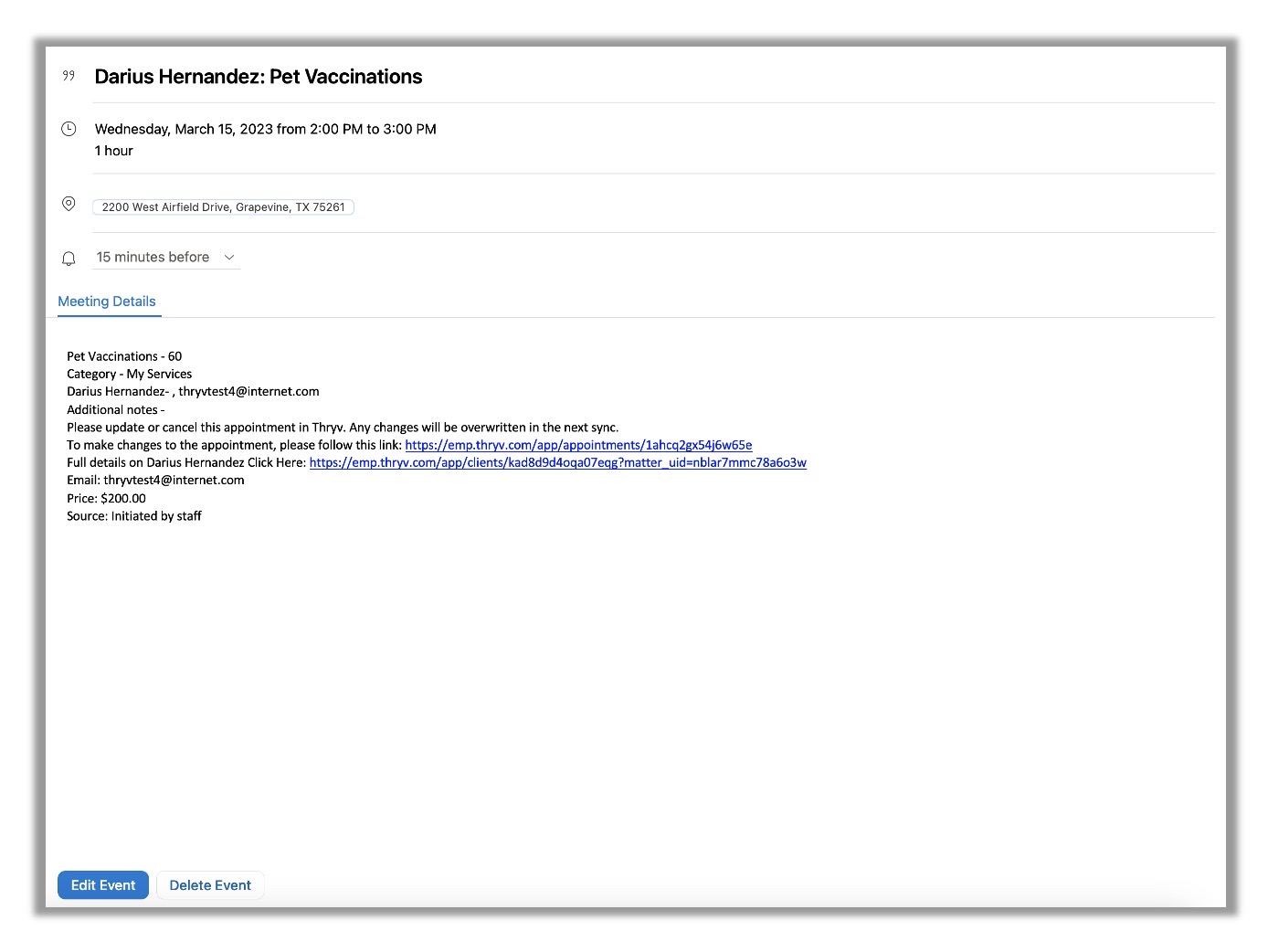1268x952 pixels.
Task: Click the Email: thryvtest4@internet.com line
Action: pyautogui.click(x=155, y=480)
